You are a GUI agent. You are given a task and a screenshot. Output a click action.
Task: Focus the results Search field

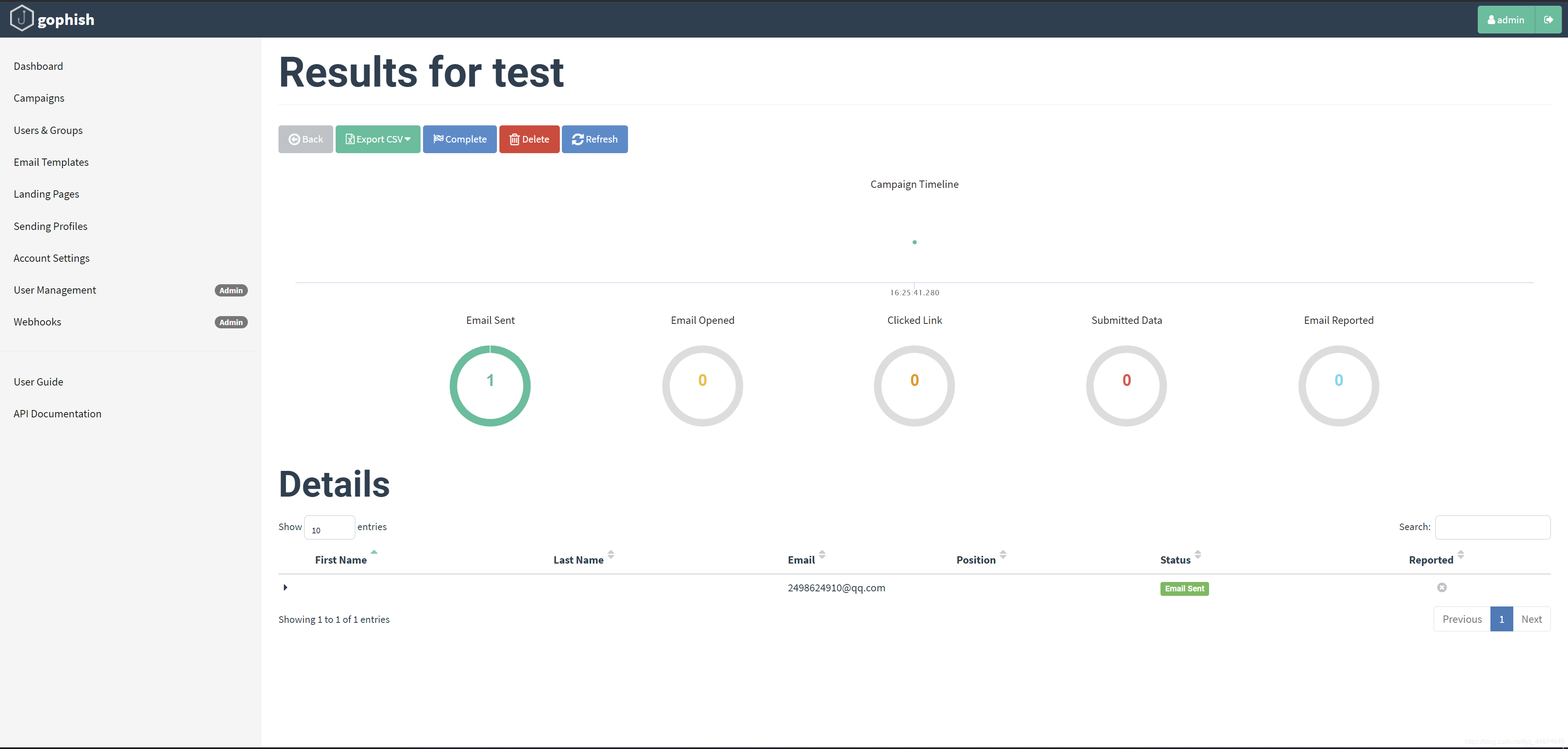1492,527
